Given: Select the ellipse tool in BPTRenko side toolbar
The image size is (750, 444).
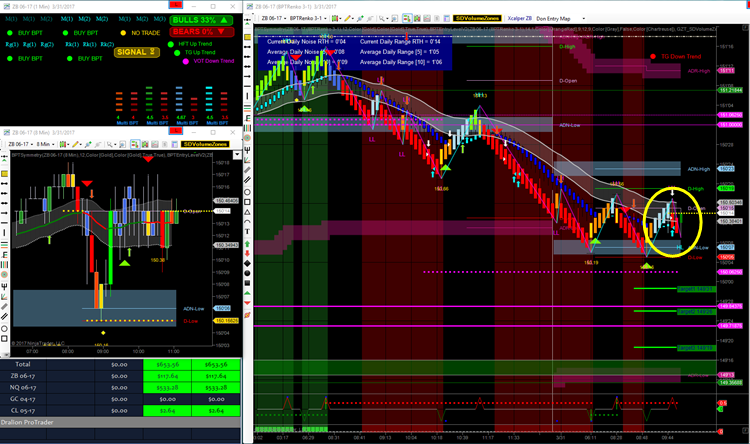Looking at the screenshot, I should point(247,192).
